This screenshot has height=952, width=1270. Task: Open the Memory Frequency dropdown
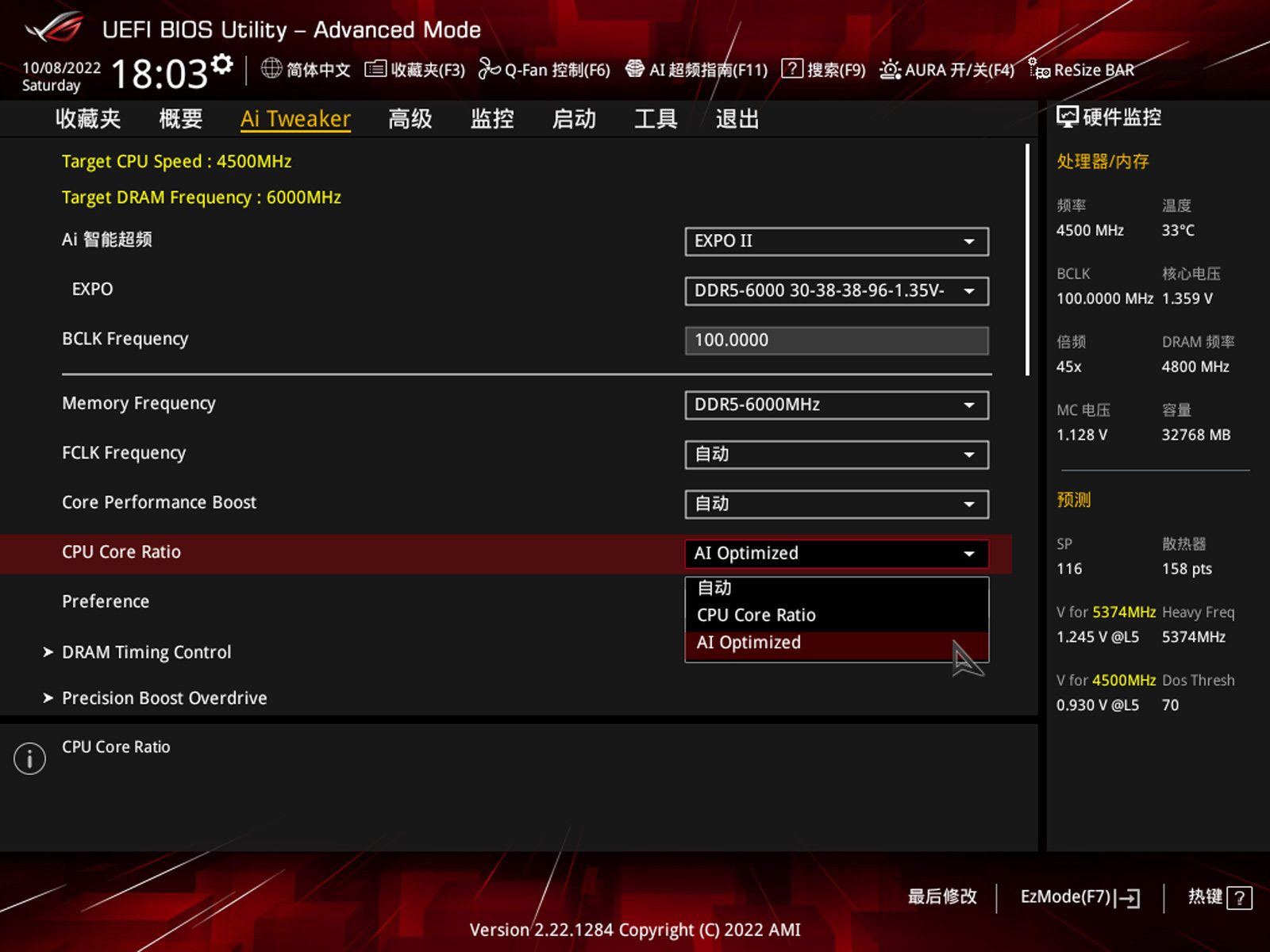(x=837, y=405)
